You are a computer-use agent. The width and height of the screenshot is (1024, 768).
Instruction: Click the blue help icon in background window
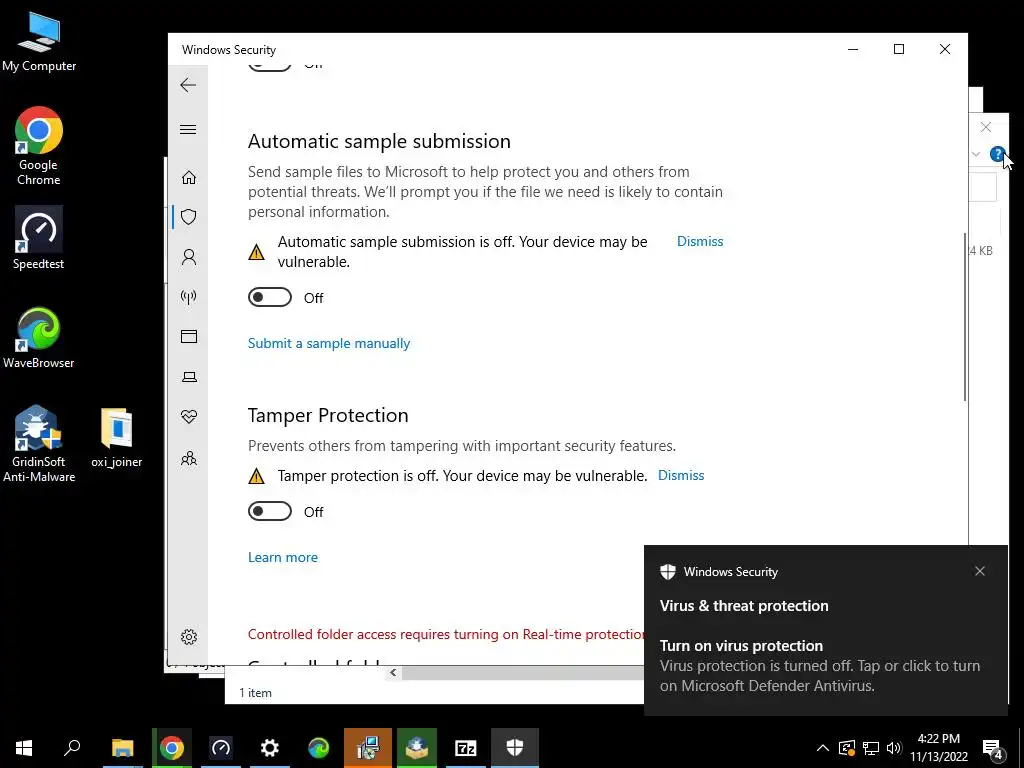pyautogui.click(x=997, y=154)
